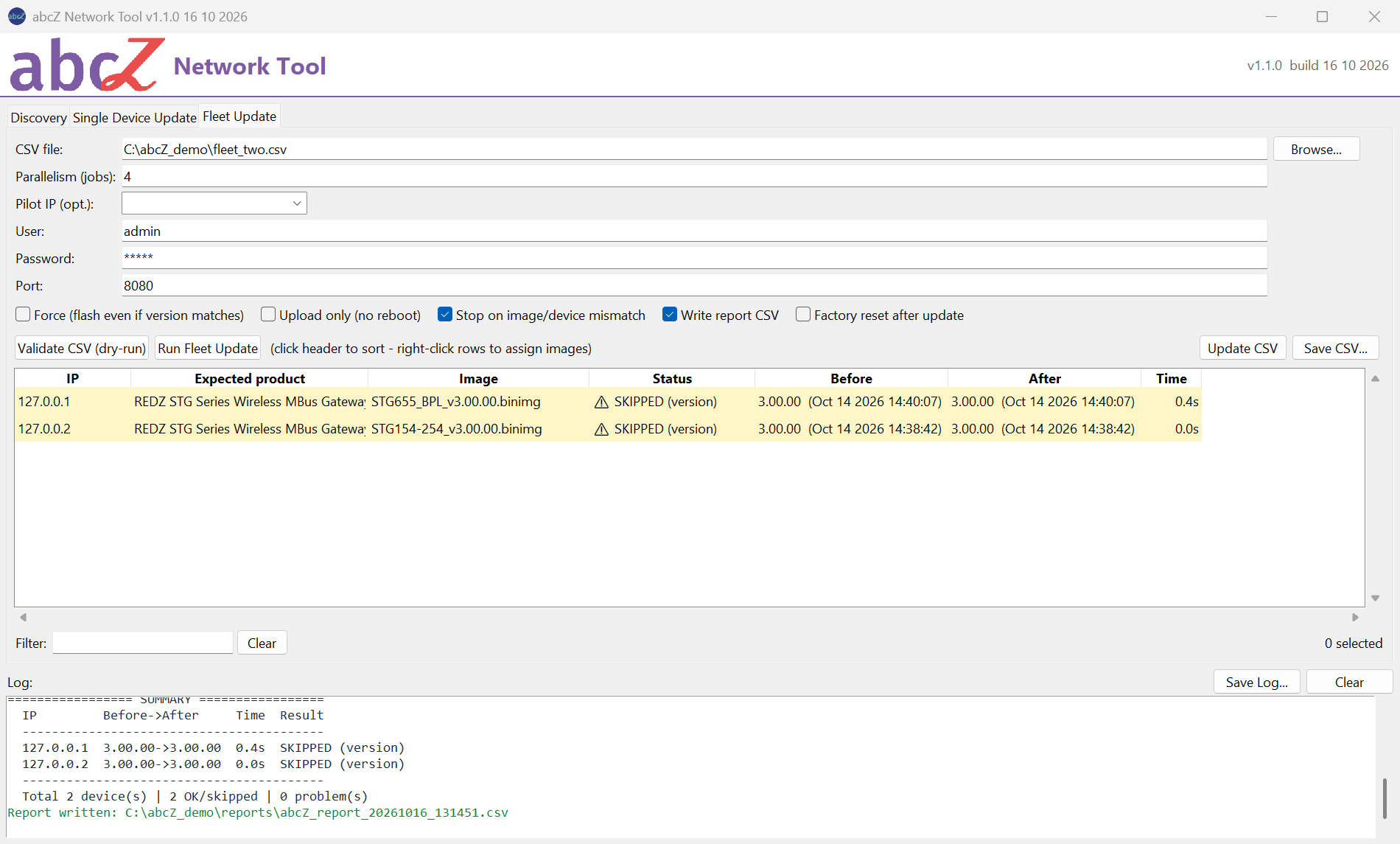Focus the Password field
The image size is (1400, 844).
pos(694,258)
